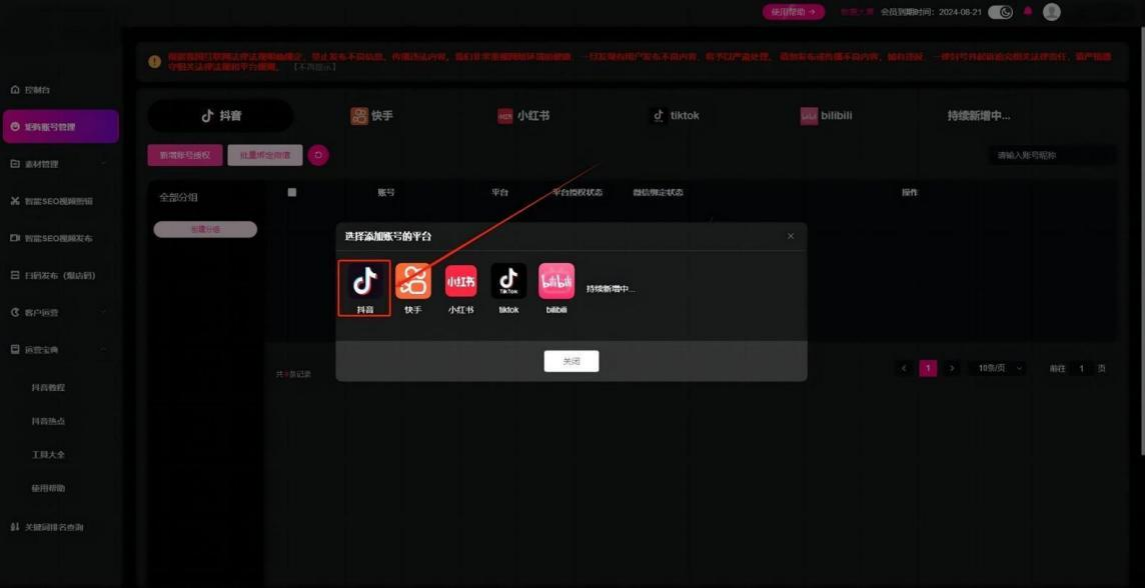Switch to the 快手 platform tab
Image resolution: width=1145 pixels, height=588 pixels.
(x=372, y=116)
